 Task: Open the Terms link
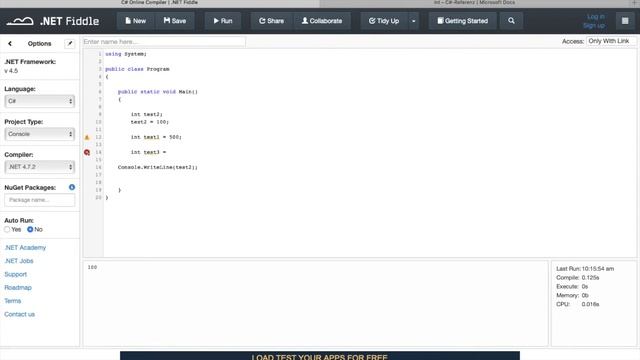(x=13, y=301)
